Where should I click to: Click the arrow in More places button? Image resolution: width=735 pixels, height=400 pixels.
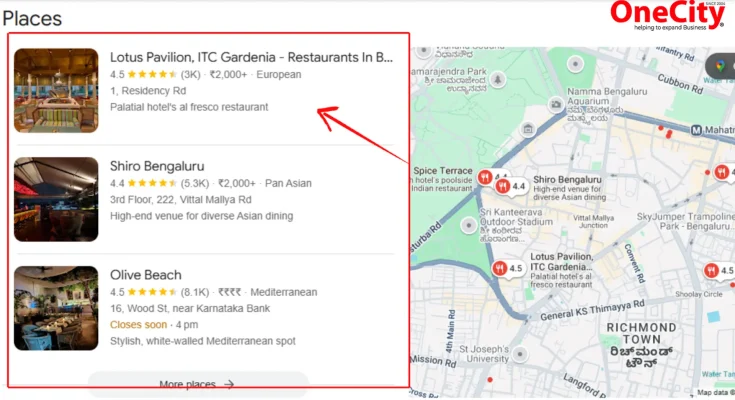click(x=229, y=384)
